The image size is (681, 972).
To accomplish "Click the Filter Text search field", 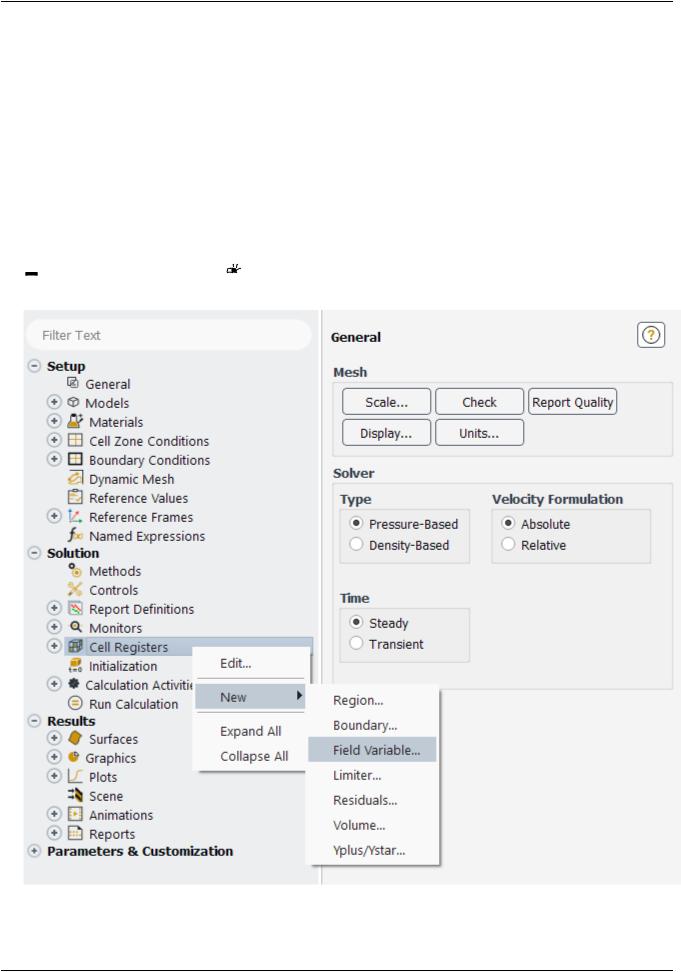I will click(169, 335).
